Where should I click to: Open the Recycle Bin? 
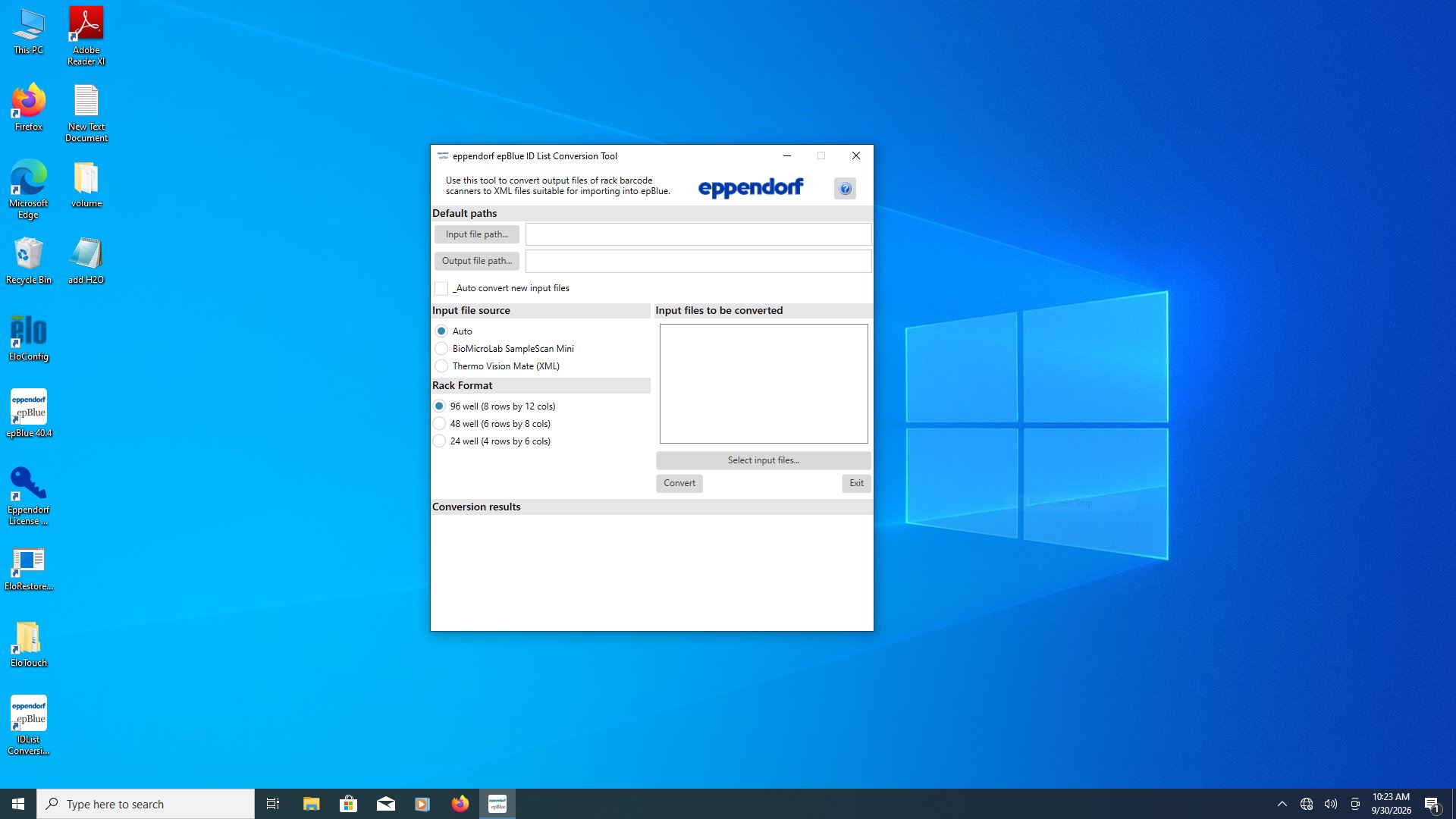tap(29, 261)
